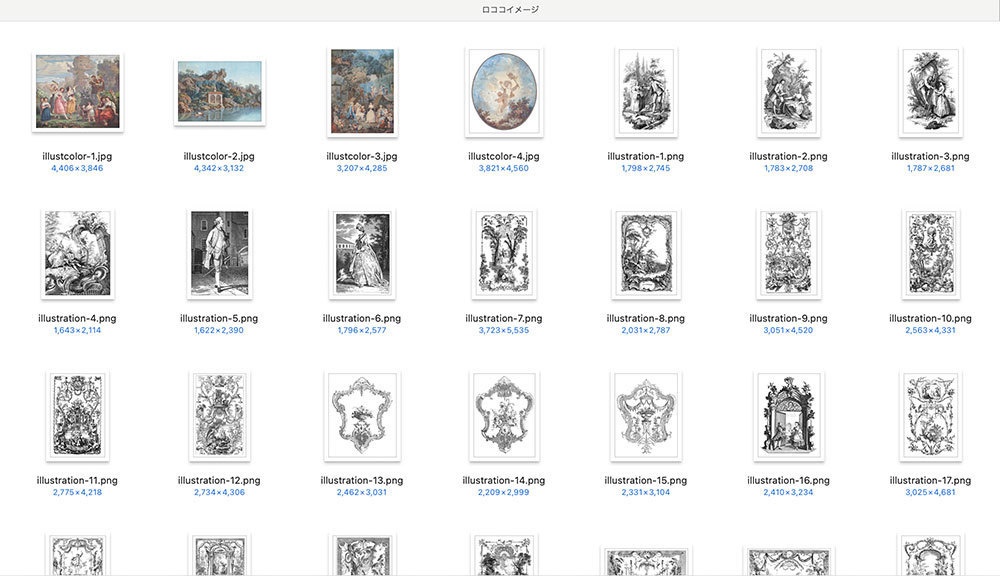
Task: Click the dimensions 3,821×4,560
Action: point(504,168)
